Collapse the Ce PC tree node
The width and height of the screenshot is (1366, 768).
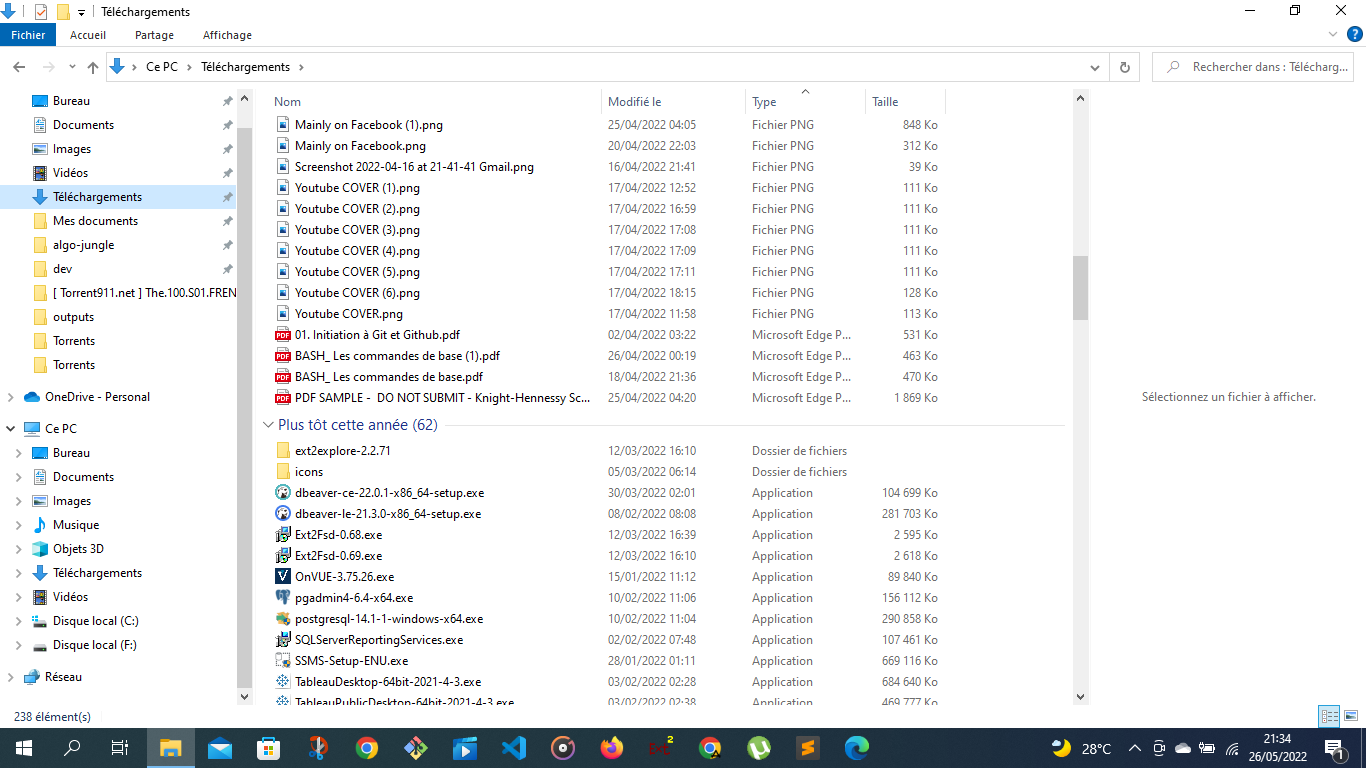[x=11, y=429]
